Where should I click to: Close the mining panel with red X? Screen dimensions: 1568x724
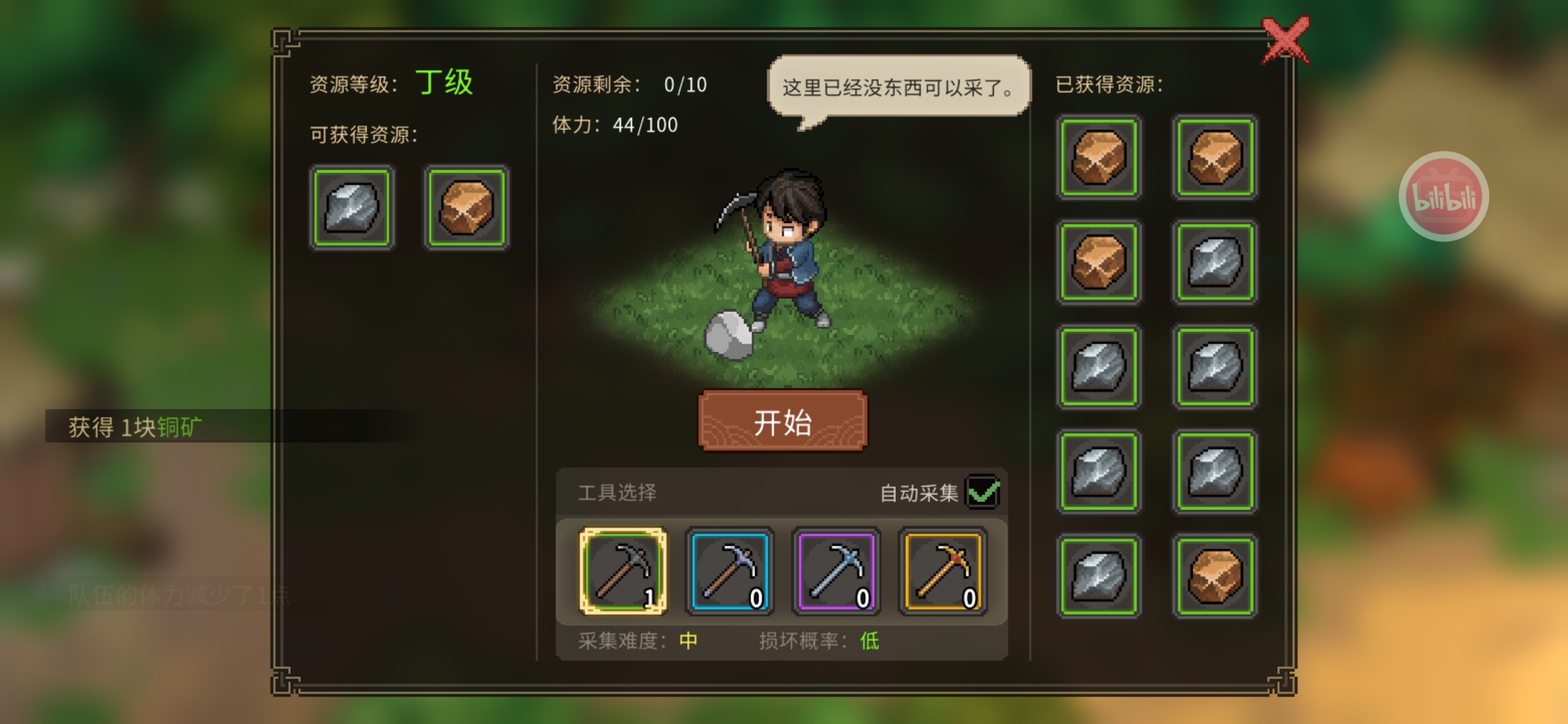pos(1285,40)
